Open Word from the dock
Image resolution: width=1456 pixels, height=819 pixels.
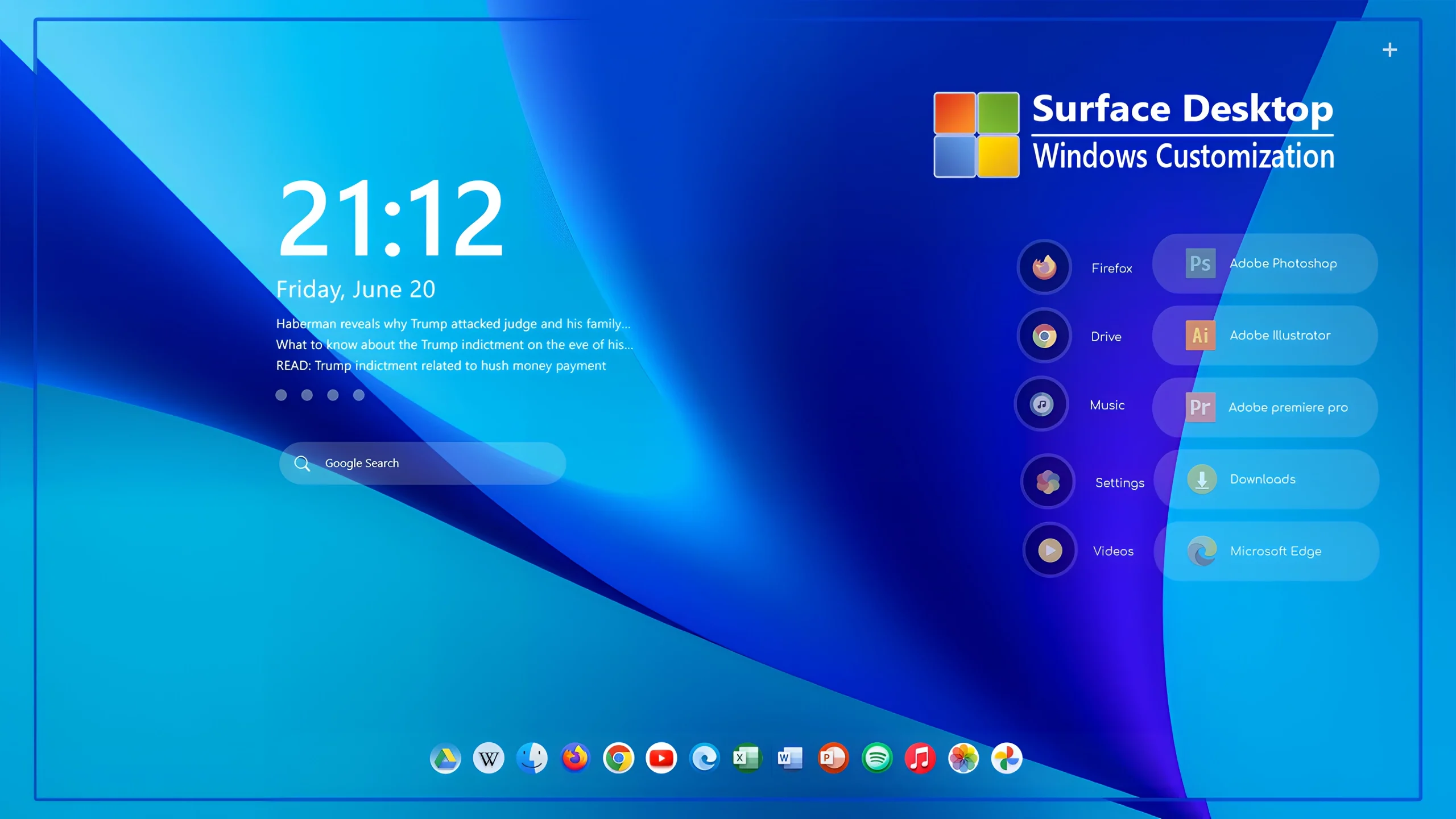click(791, 758)
